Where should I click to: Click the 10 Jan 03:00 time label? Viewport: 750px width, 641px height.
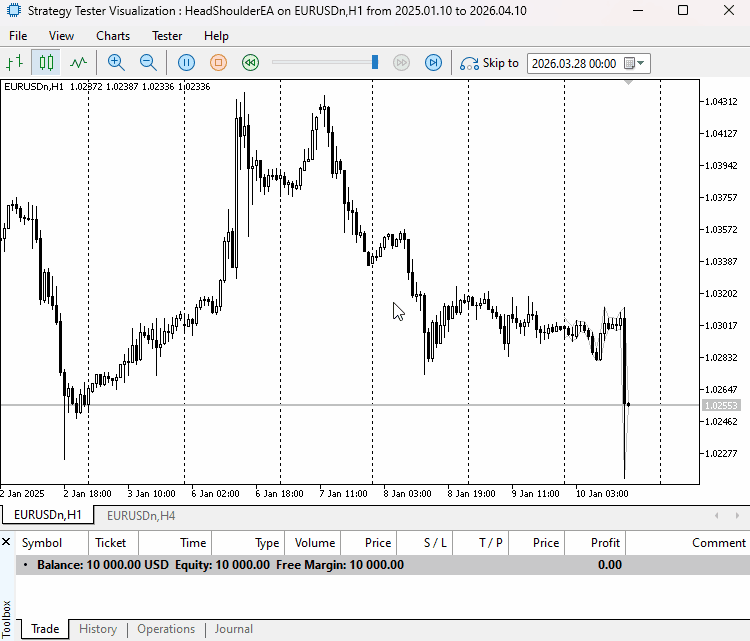click(x=602, y=494)
